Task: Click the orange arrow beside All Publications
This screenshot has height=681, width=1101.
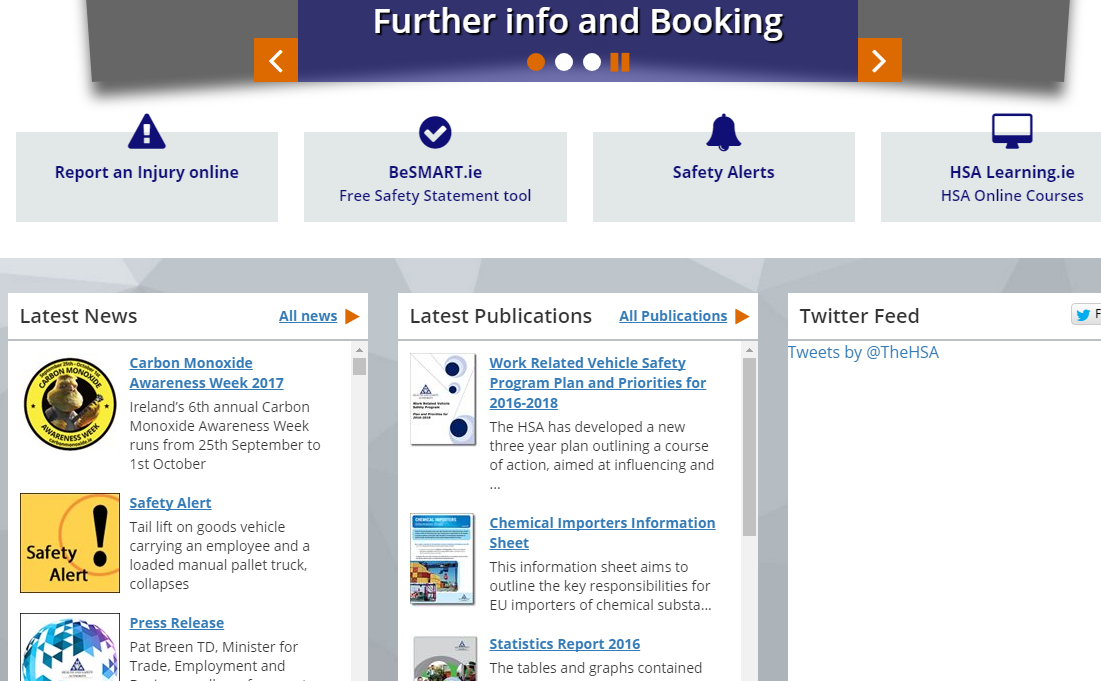Action: click(x=742, y=317)
